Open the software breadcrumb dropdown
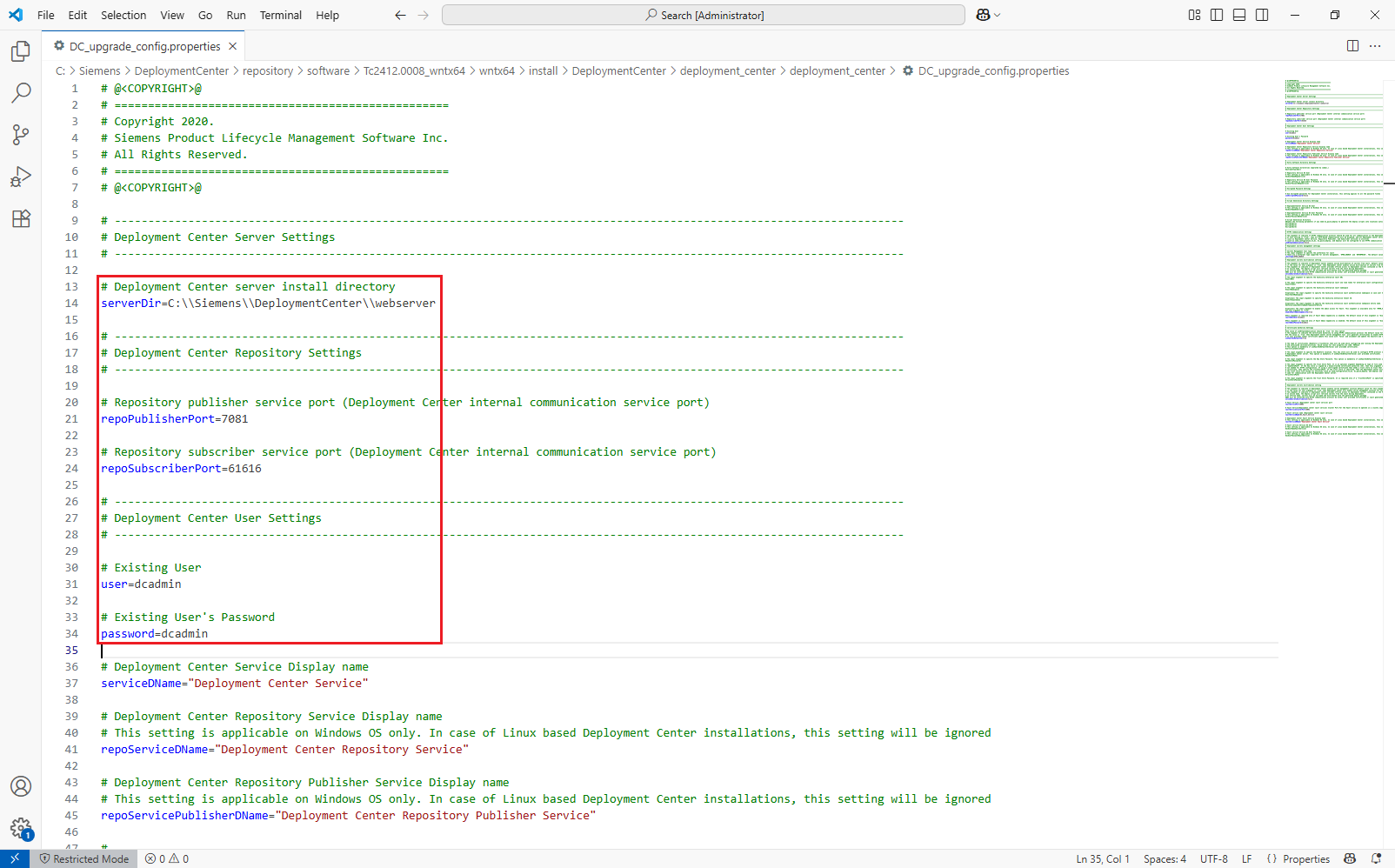The width and height of the screenshot is (1395, 868). tap(329, 70)
